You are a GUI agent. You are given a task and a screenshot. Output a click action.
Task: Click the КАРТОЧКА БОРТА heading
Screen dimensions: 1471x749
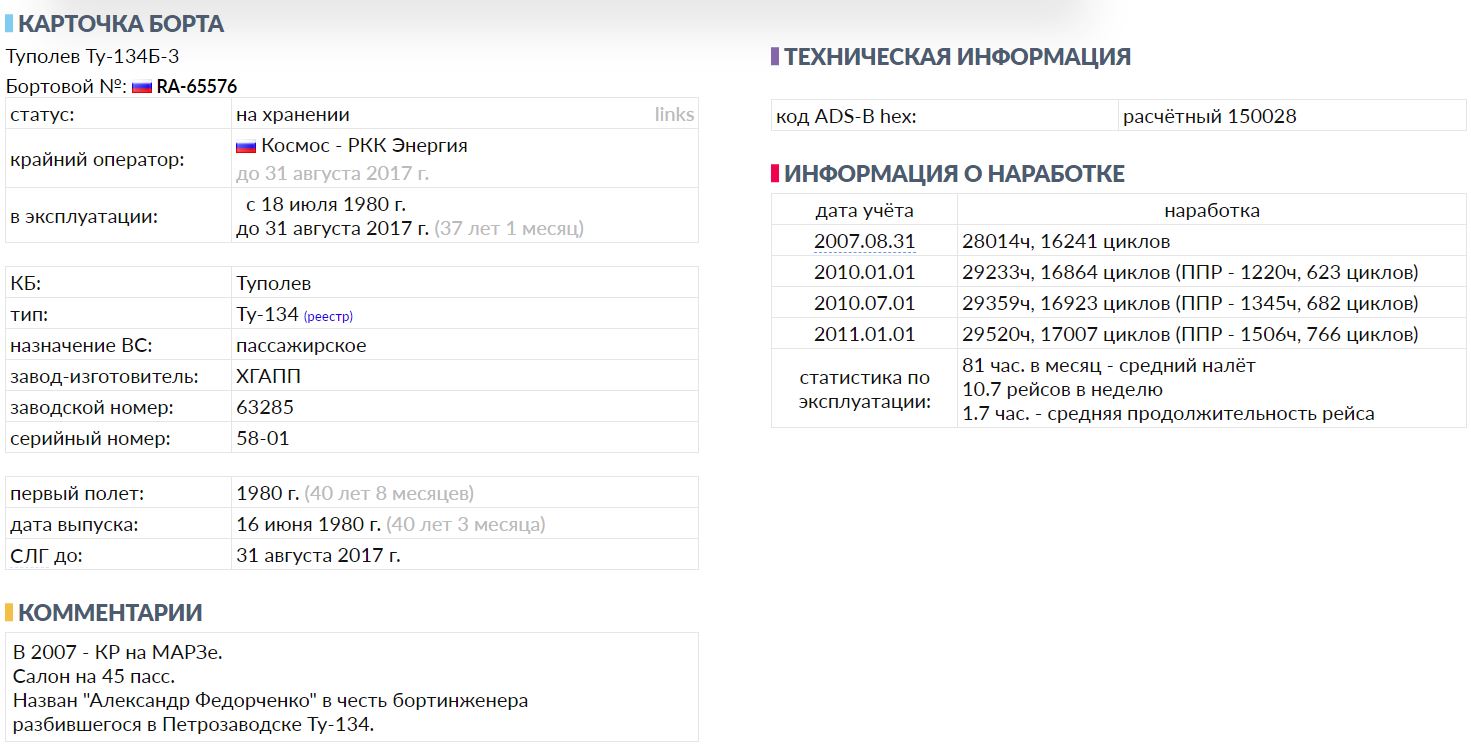point(121,24)
